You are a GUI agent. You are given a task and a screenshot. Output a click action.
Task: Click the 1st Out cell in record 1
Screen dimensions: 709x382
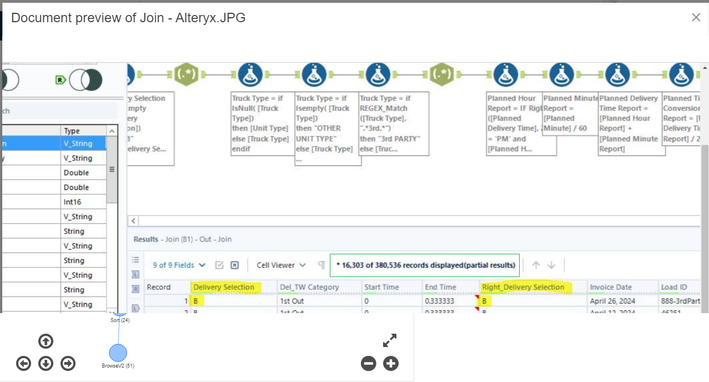point(319,301)
